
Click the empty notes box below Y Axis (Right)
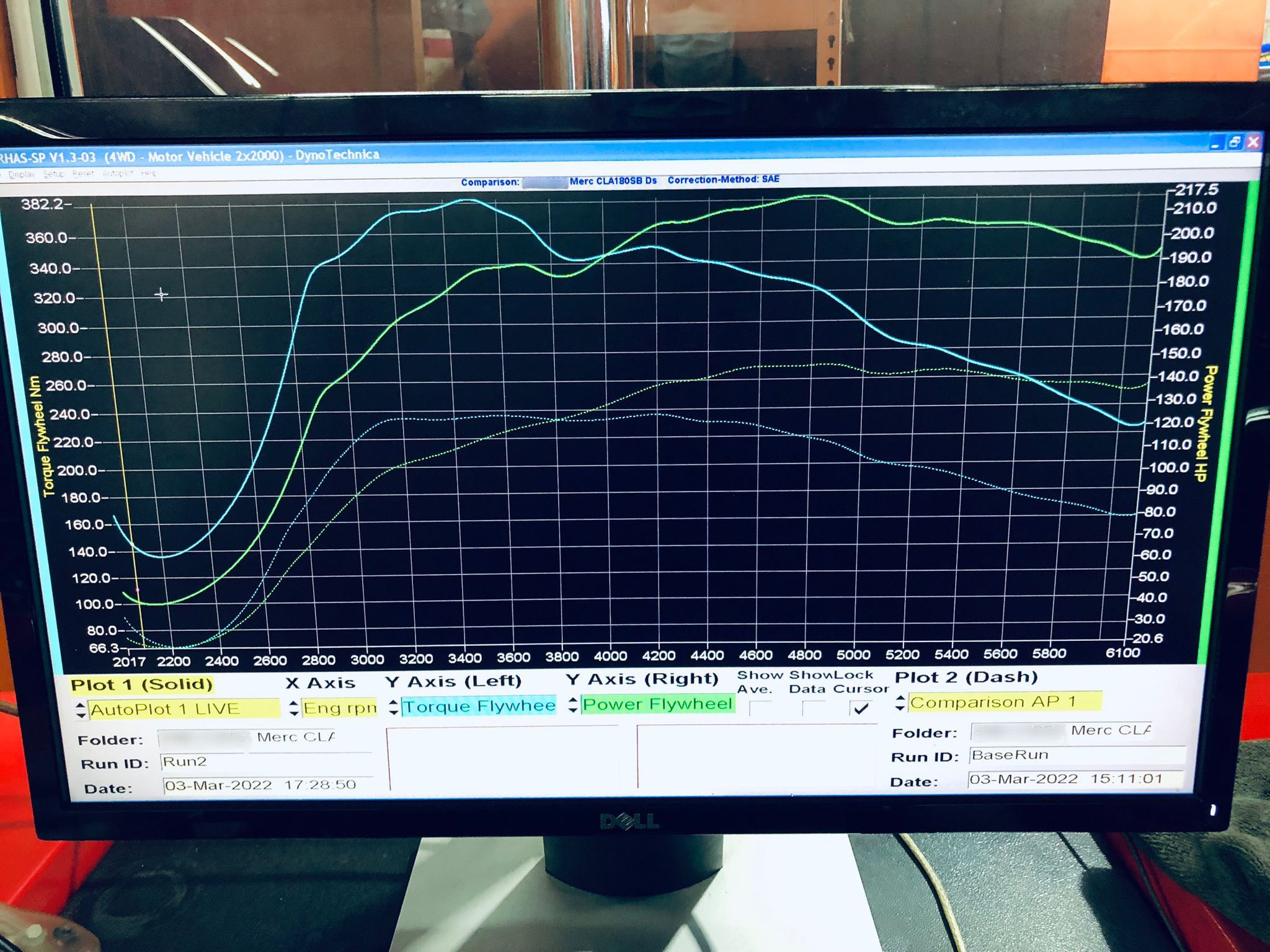point(757,756)
